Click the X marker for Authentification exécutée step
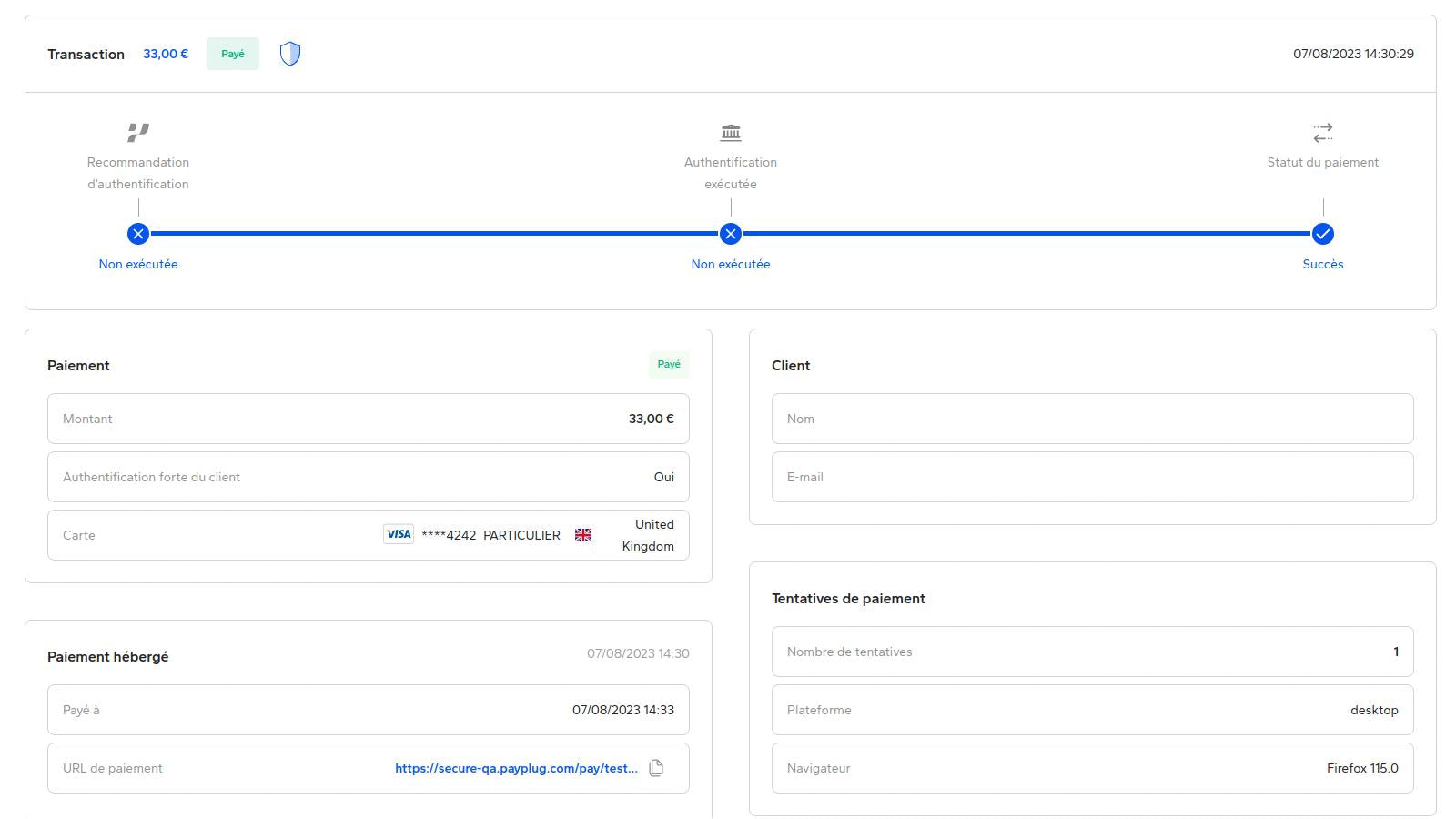Image resolution: width=1456 pixels, height=819 pixels. tap(731, 234)
